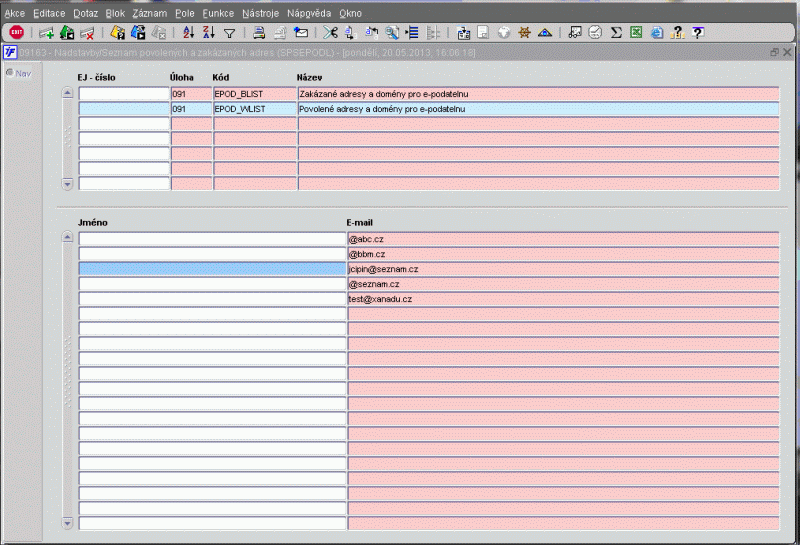Delete record using red X icon
This screenshot has width=800, height=545.
[87, 33]
